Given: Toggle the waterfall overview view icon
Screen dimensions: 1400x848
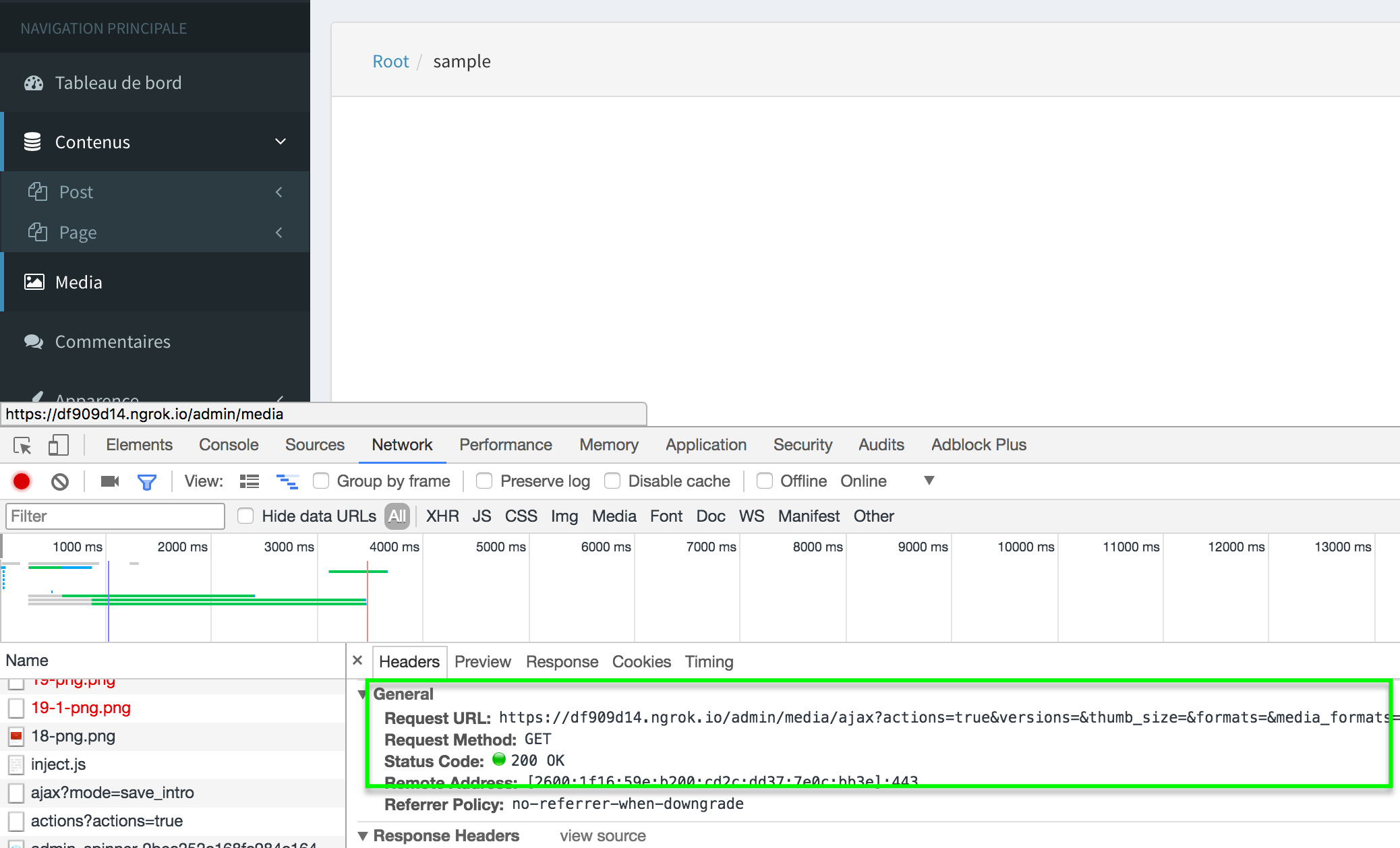Looking at the screenshot, I should coord(287,481).
